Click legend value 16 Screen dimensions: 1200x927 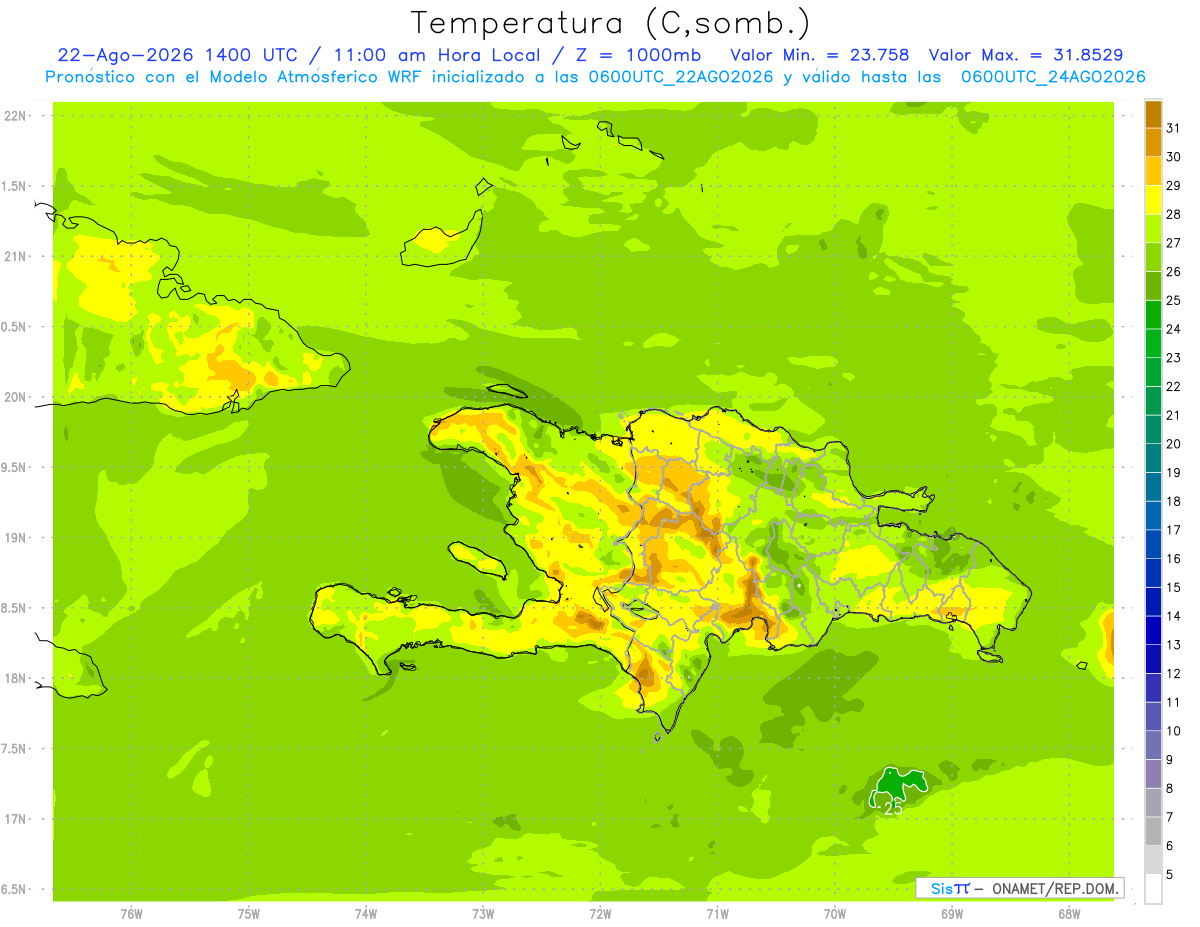[x=1174, y=559]
